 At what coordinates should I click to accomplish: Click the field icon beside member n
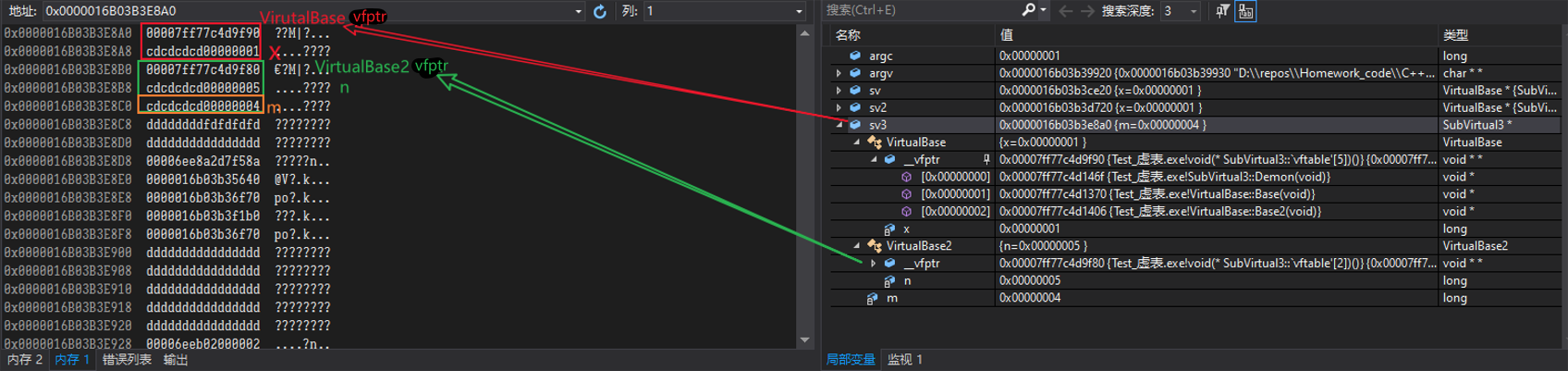pyautogui.click(x=889, y=281)
